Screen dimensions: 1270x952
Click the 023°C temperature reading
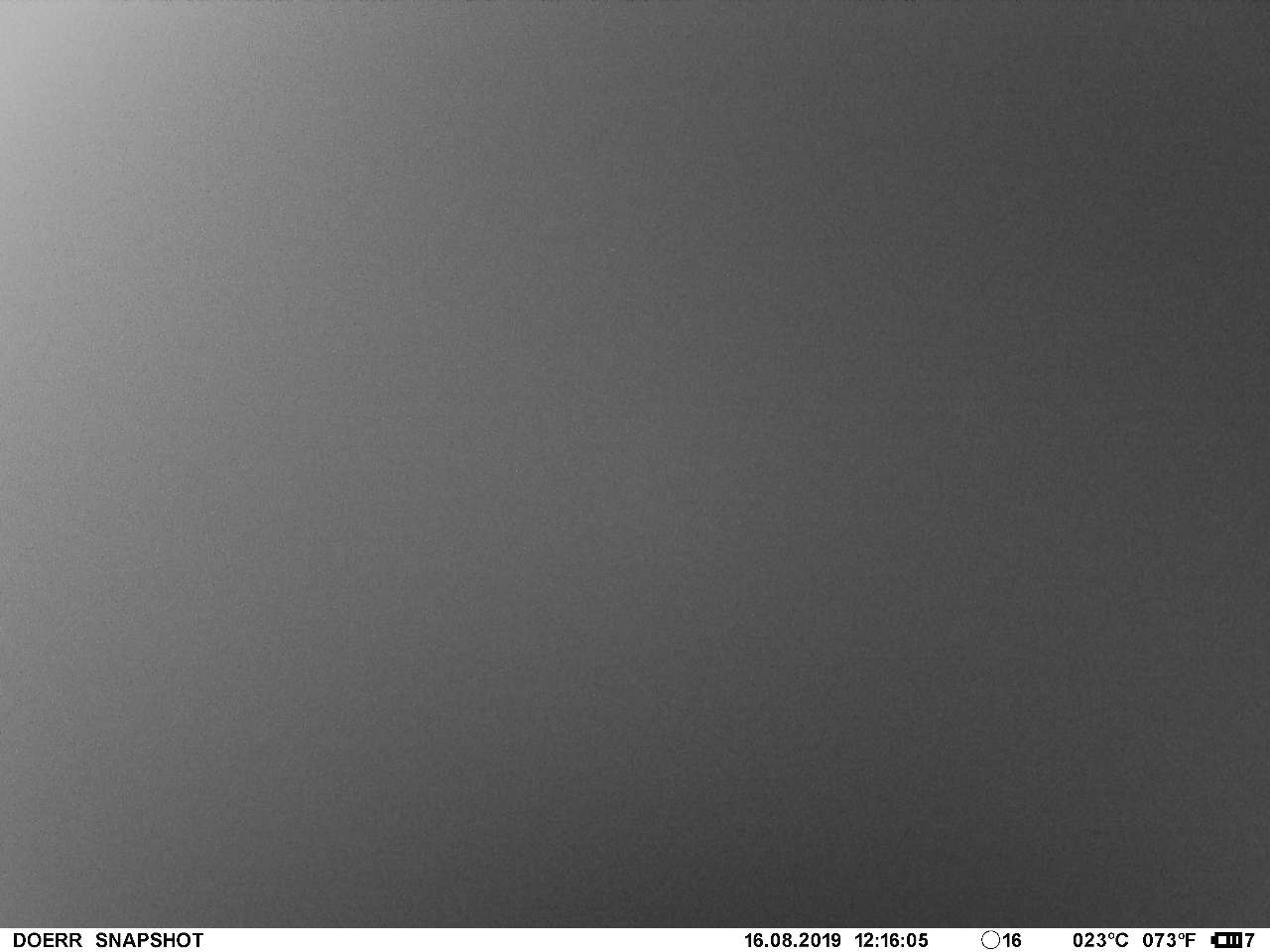coord(1099,940)
